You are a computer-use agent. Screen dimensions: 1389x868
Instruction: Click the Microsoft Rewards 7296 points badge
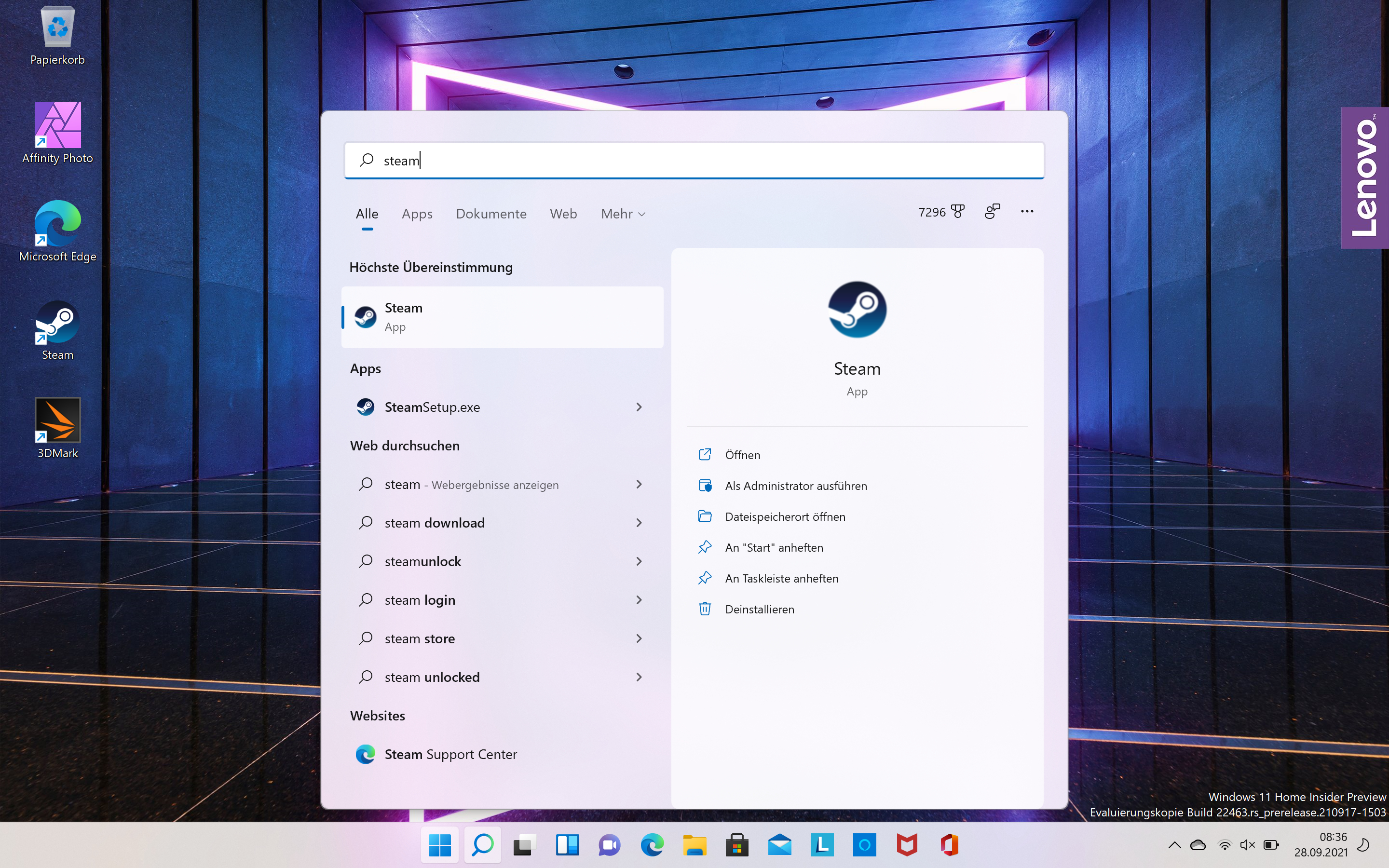click(941, 212)
